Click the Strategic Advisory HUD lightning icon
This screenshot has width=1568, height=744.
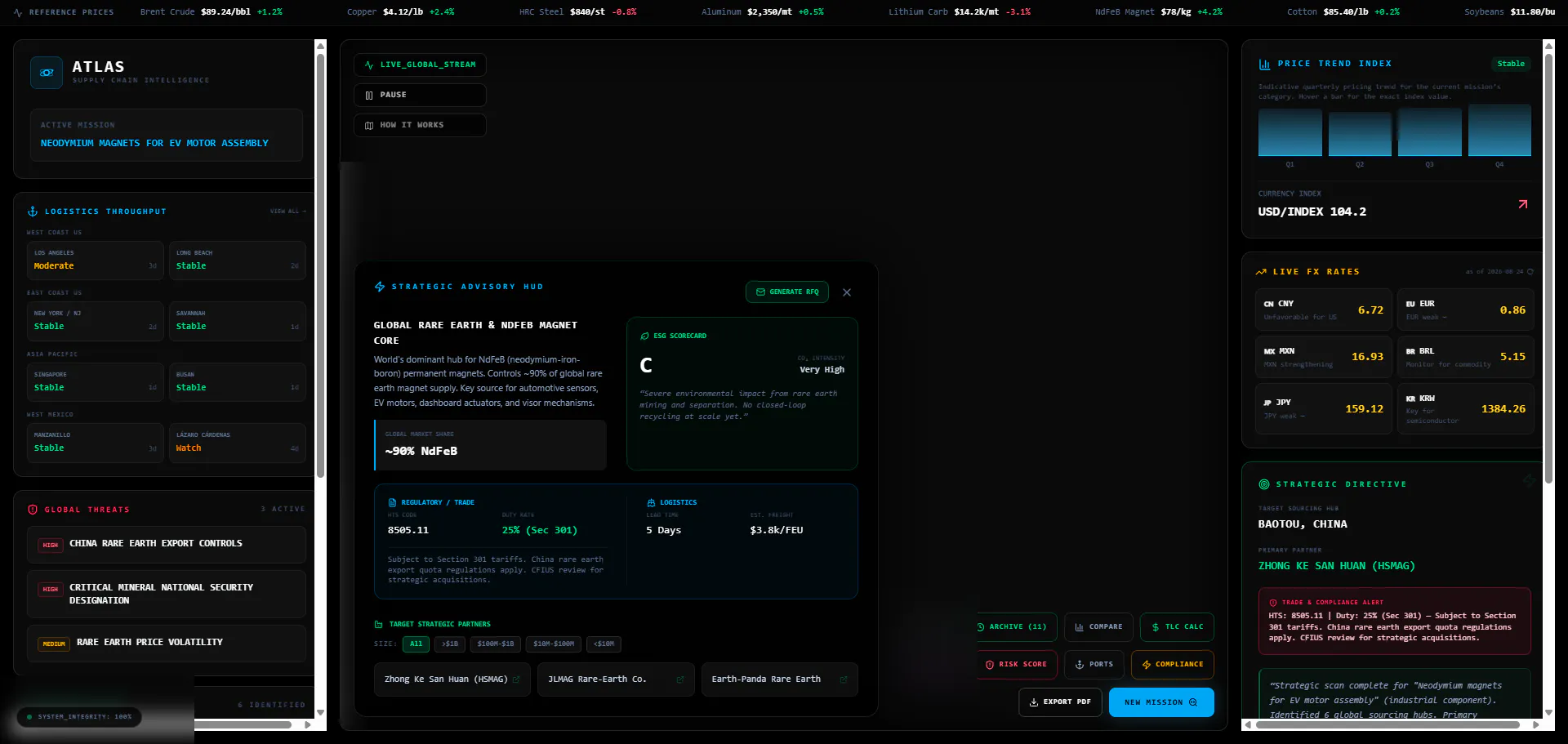tap(380, 287)
